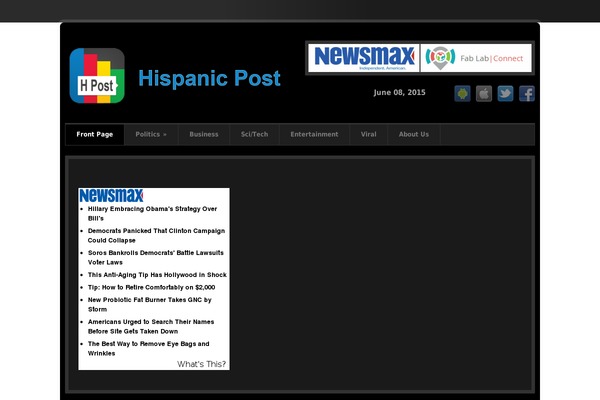Click the Fab Lab Connect banner text

pyautogui.click(x=491, y=59)
